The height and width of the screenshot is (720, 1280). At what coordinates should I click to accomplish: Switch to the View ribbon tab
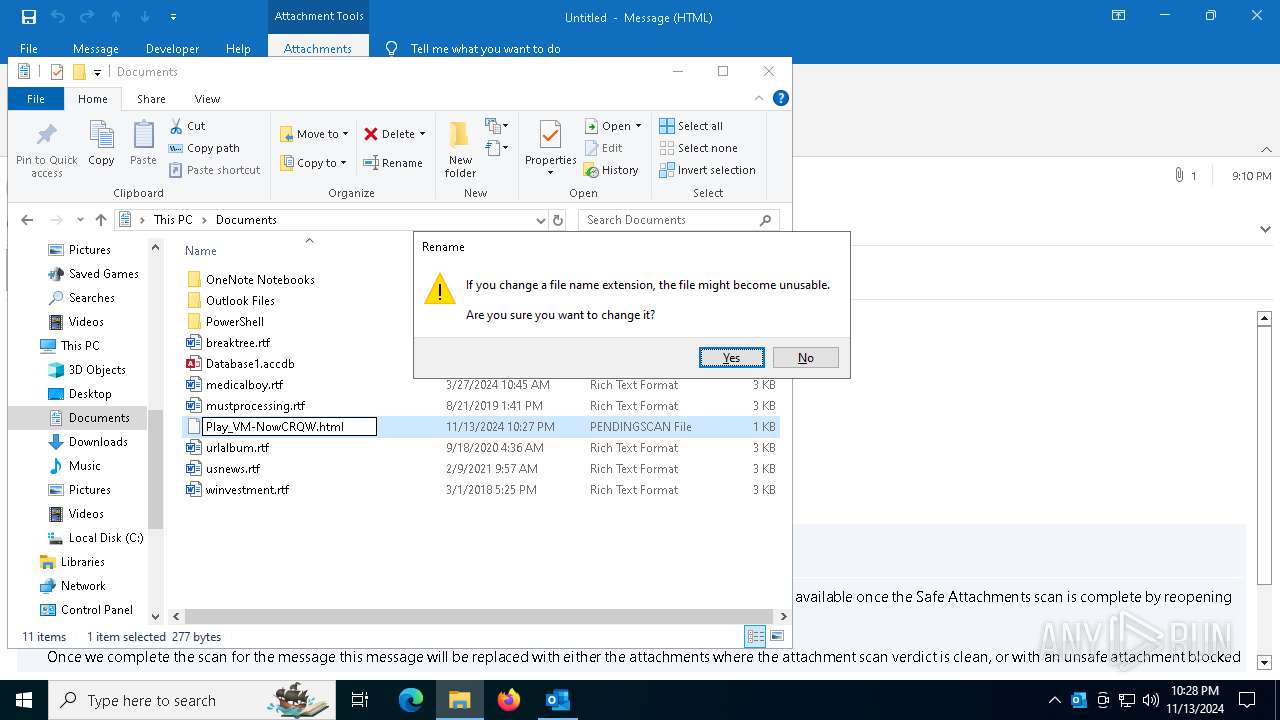tap(207, 99)
